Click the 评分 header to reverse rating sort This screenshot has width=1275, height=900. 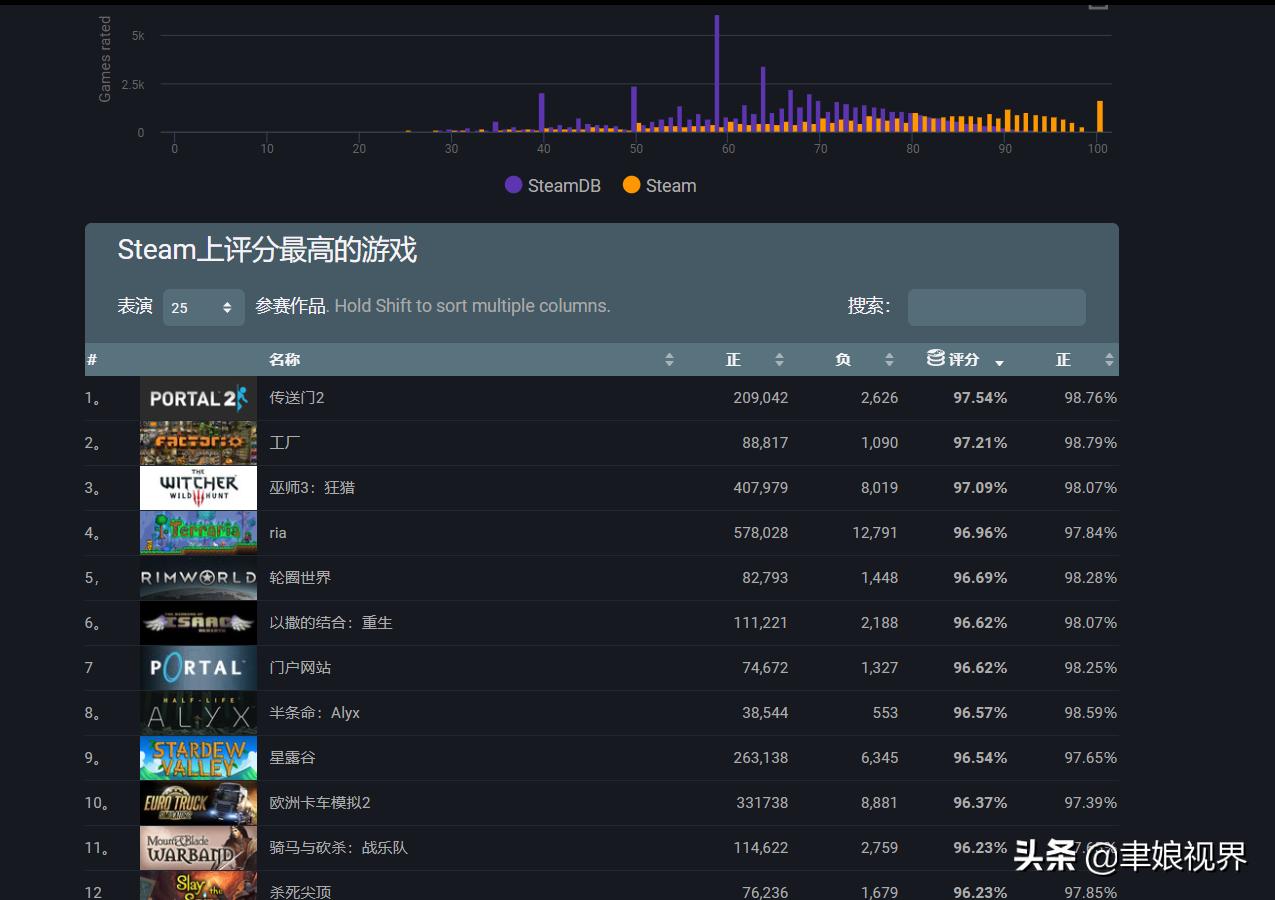pos(962,359)
